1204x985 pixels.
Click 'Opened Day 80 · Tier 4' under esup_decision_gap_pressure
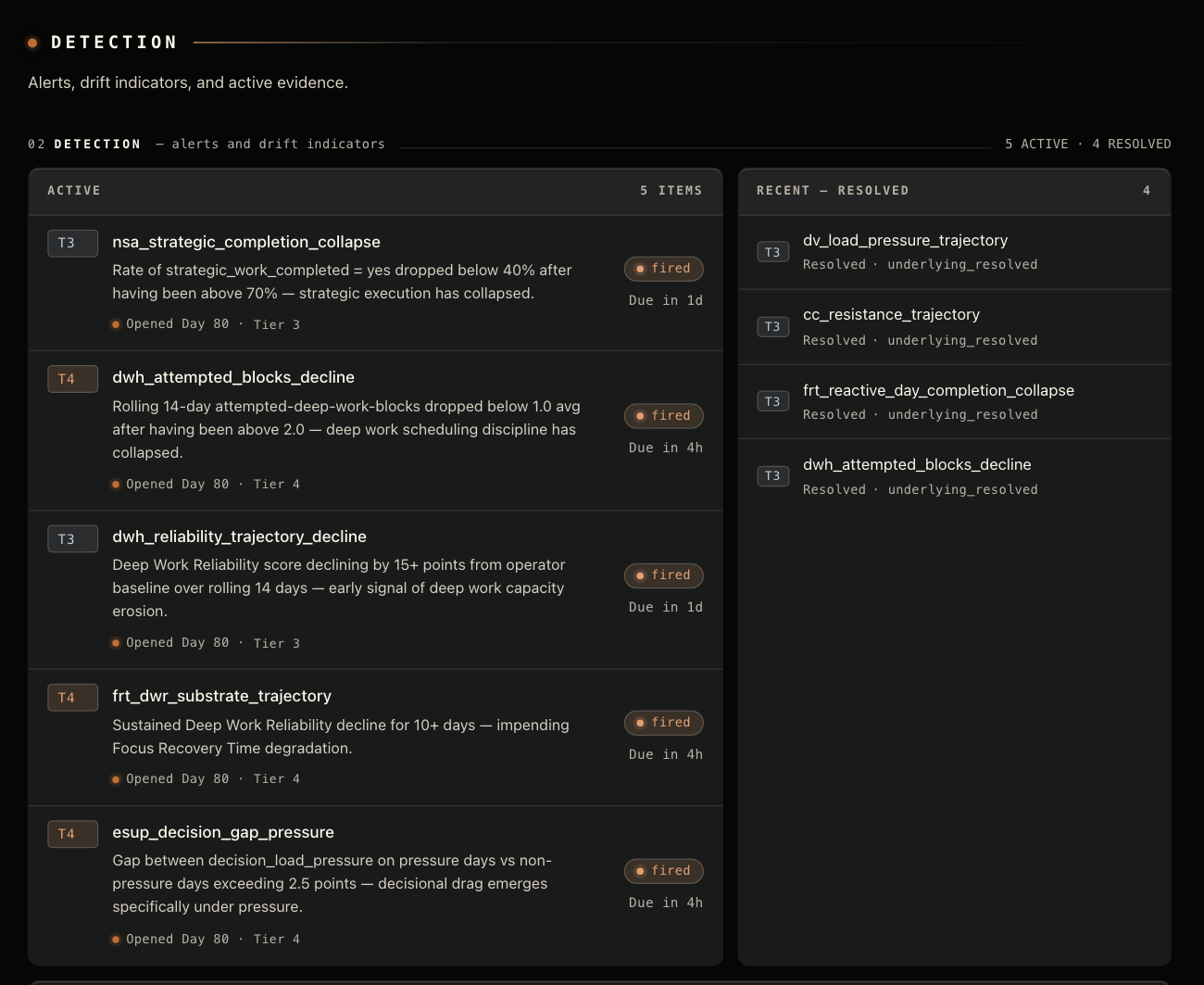pyautogui.click(x=206, y=940)
